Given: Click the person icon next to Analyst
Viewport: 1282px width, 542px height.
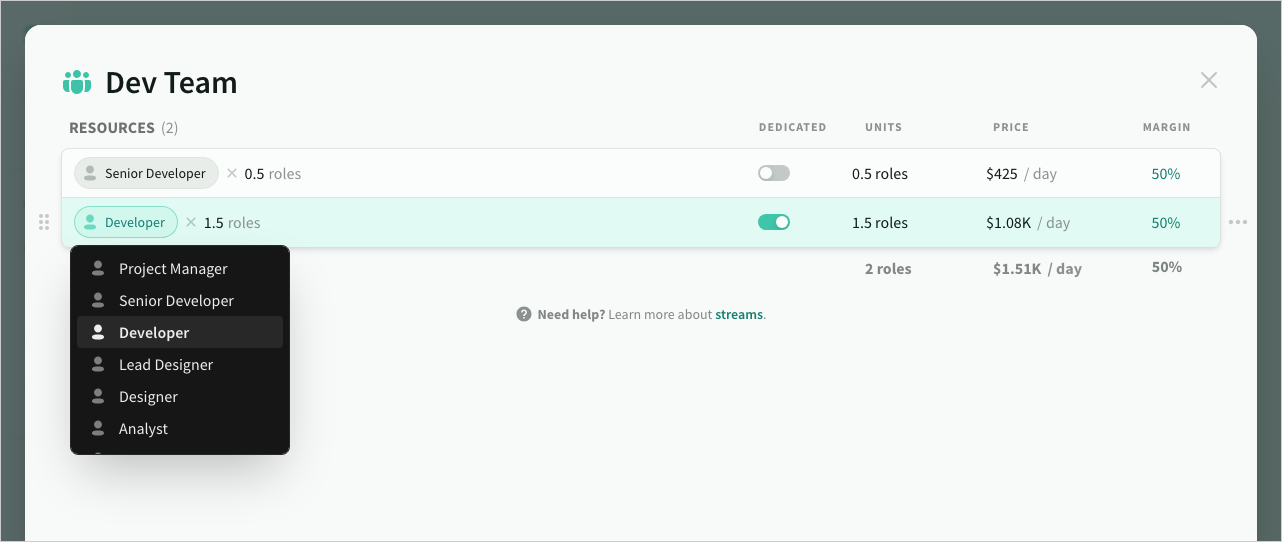Looking at the screenshot, I should click(x=98, y=428).
